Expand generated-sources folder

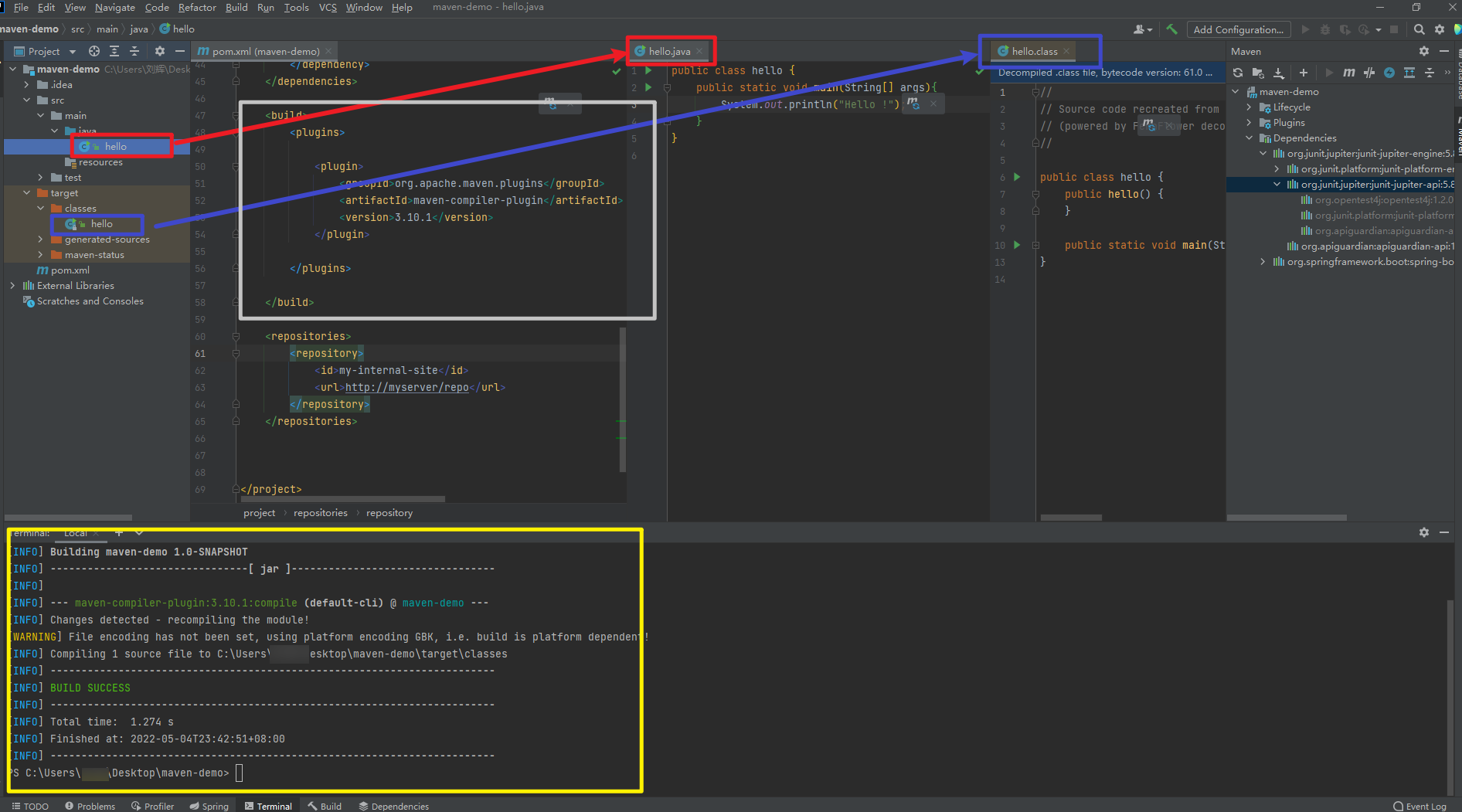[x=41, y=240]
